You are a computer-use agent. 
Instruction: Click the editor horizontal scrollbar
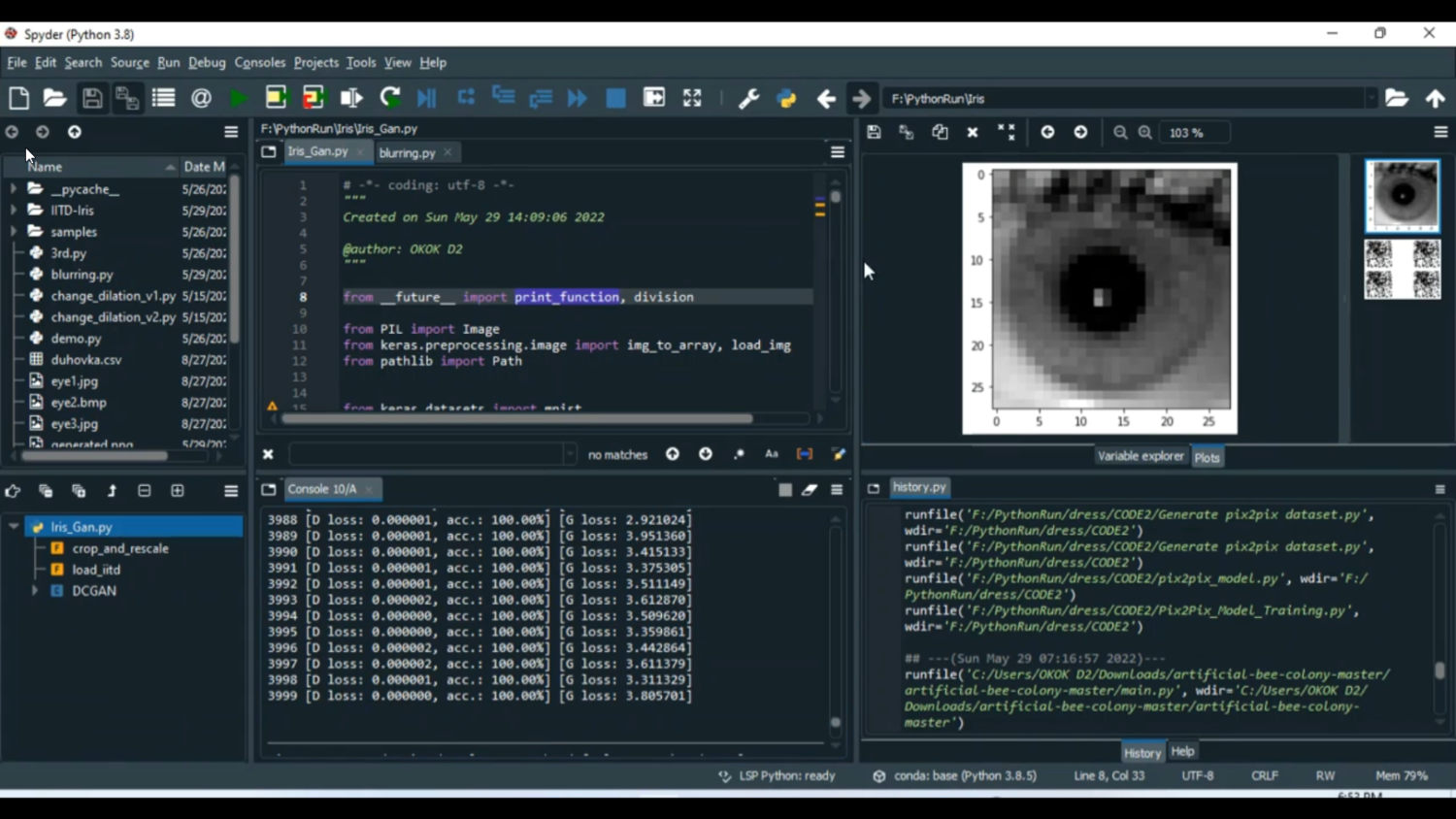click(516, 418)
